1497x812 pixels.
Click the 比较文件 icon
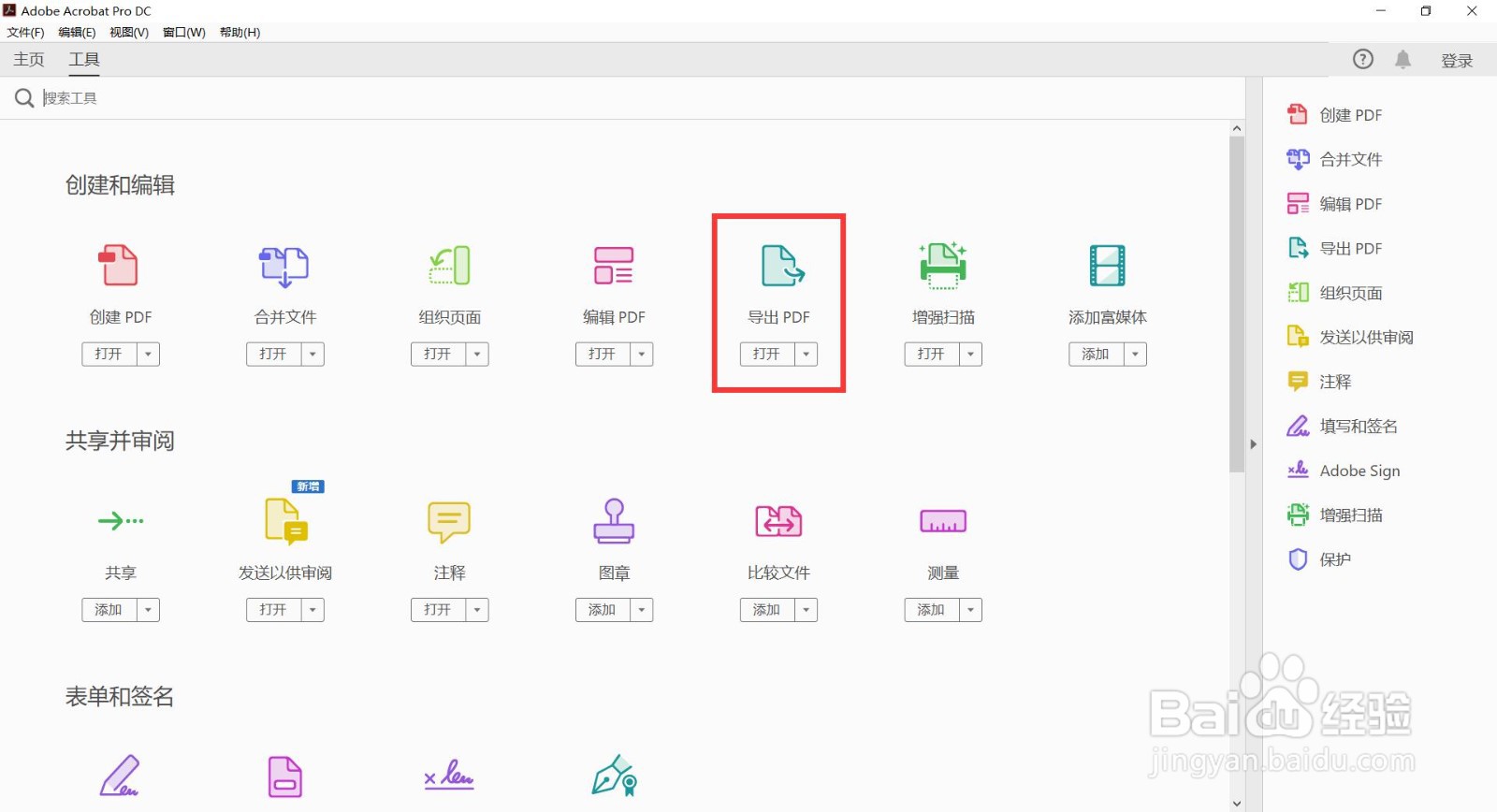(x=778, y=521)
